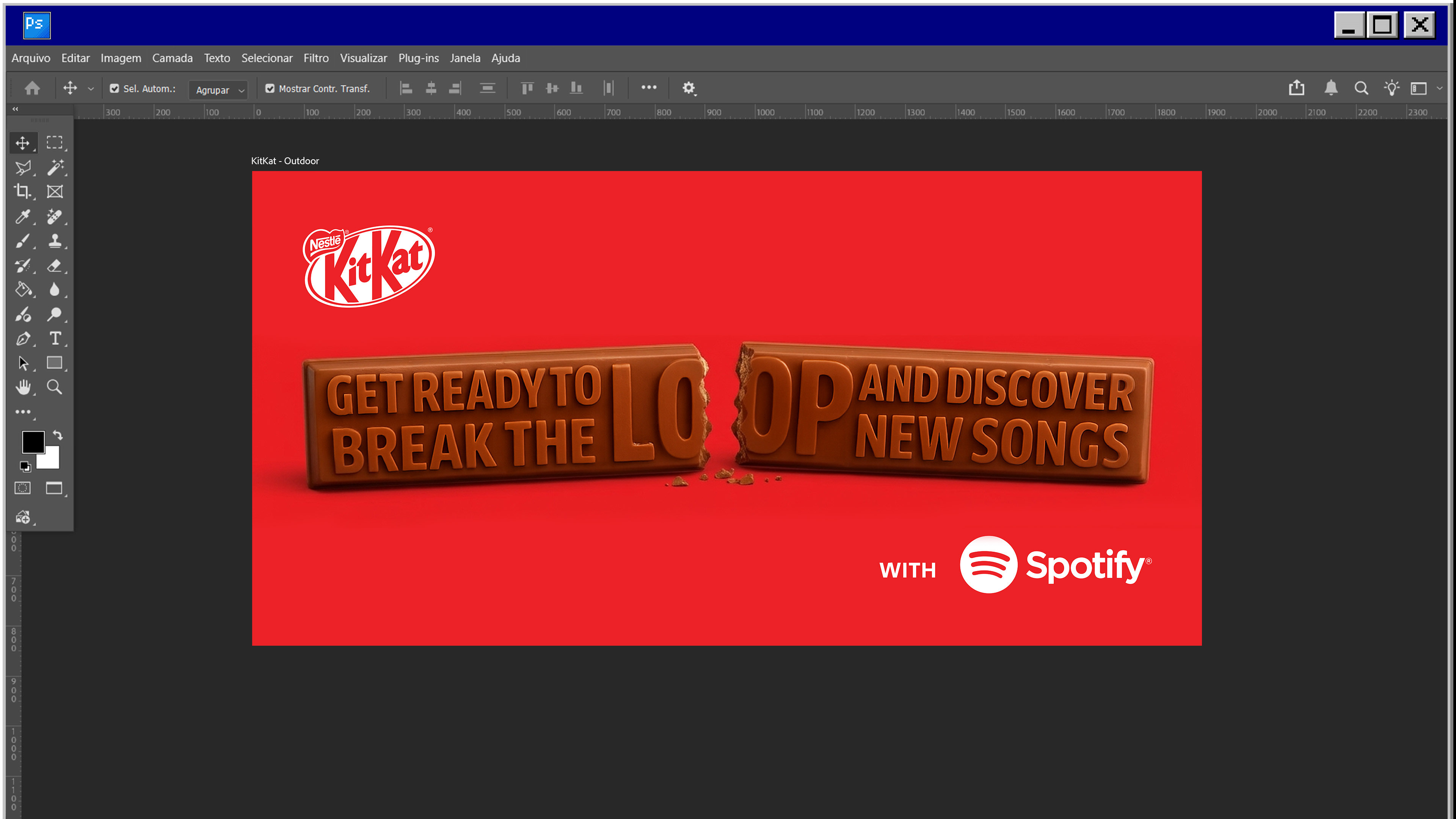Expand the Move tool preset arrow
Viewport: 1456px width, 819px height.
pos(91,89)
